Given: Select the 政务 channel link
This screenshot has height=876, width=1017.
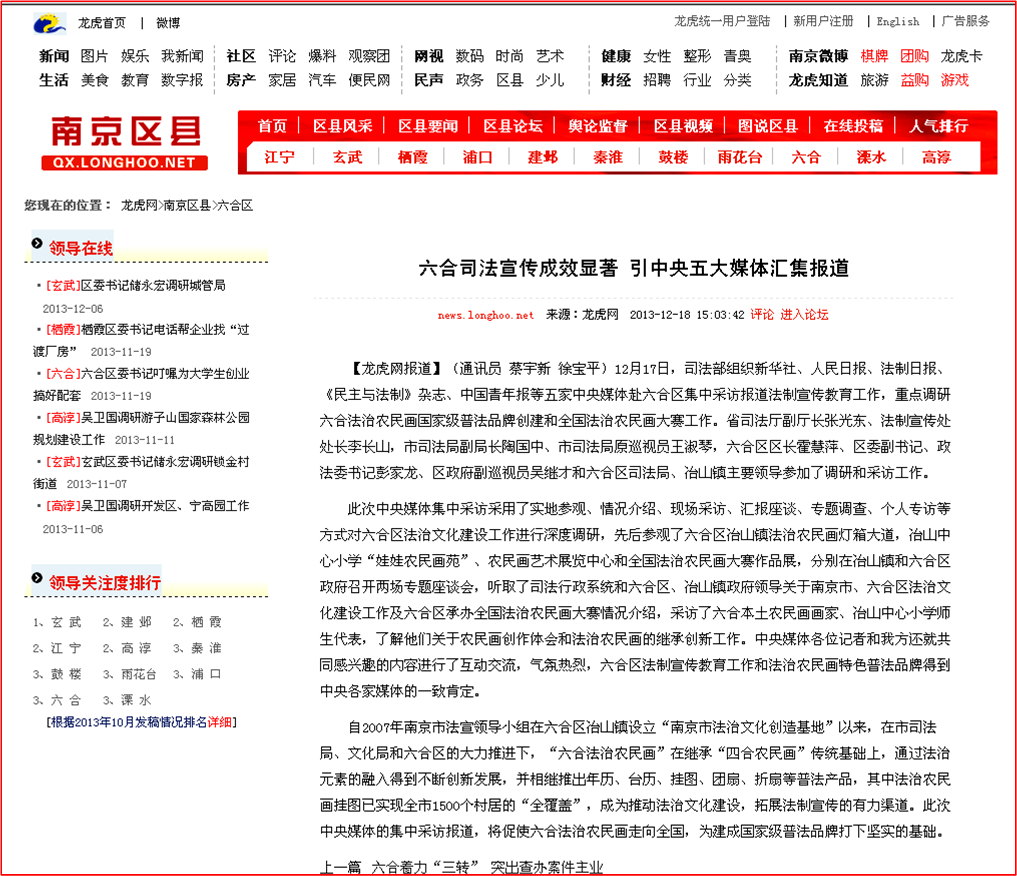Looking at the screenshot, I should click(x=470, y=80).
